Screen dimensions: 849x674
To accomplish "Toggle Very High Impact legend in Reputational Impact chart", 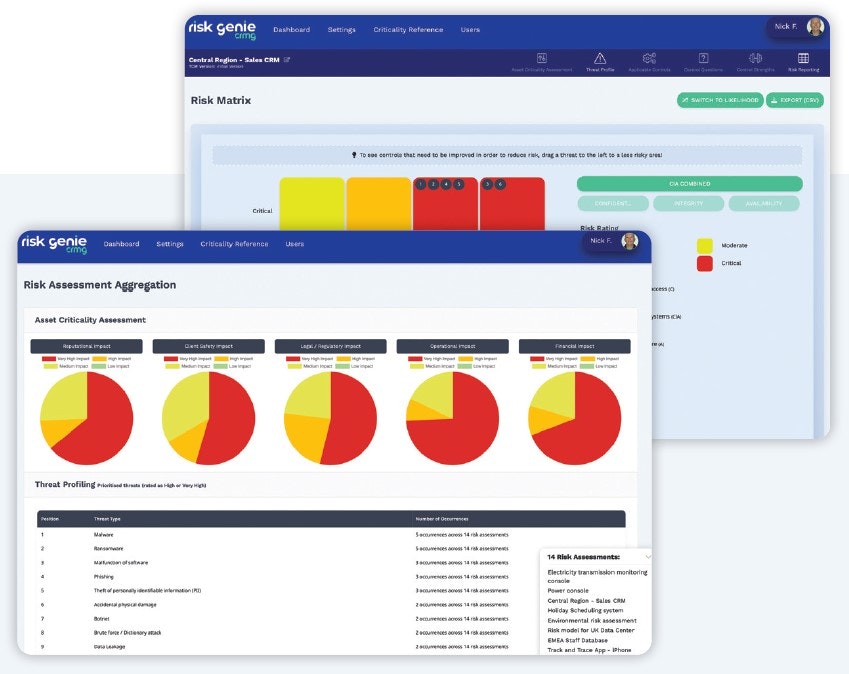I will pos(66,359).
